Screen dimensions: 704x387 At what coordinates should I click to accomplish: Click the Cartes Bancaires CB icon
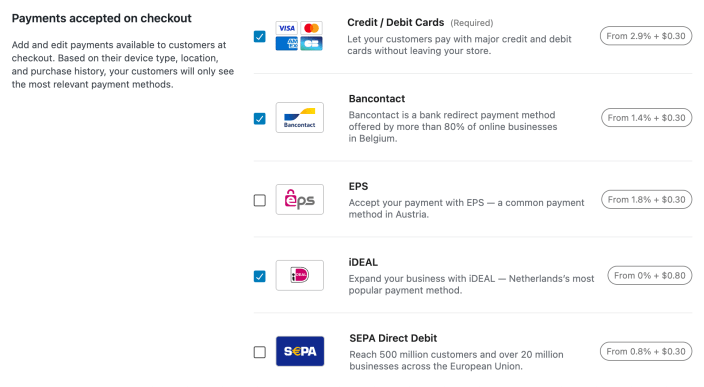(x=311, y=44)
